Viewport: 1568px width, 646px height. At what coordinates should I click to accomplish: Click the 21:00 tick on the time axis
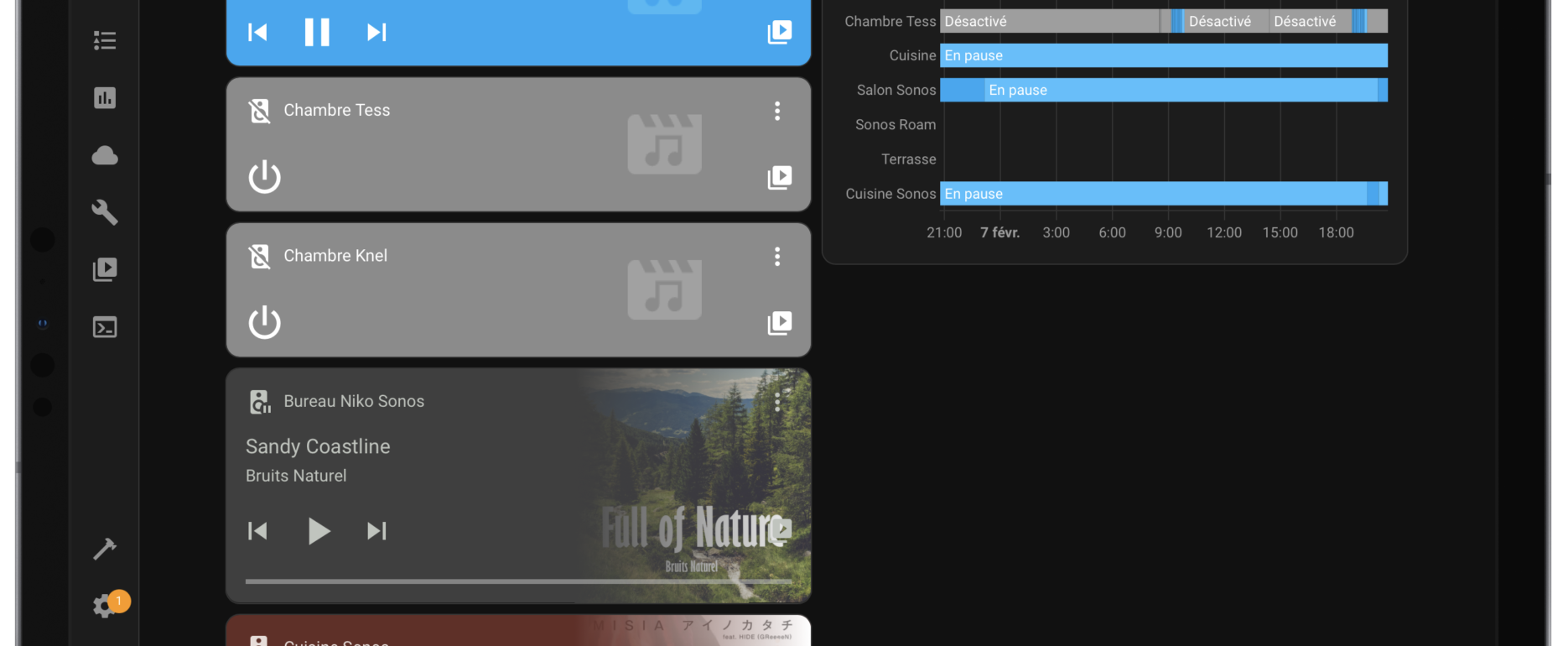pyautogui.click(x=944, y=232)
